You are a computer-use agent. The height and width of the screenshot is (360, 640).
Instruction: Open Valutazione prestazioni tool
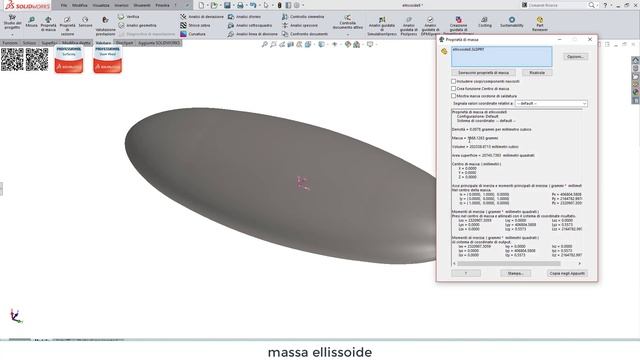pos(105,26)
